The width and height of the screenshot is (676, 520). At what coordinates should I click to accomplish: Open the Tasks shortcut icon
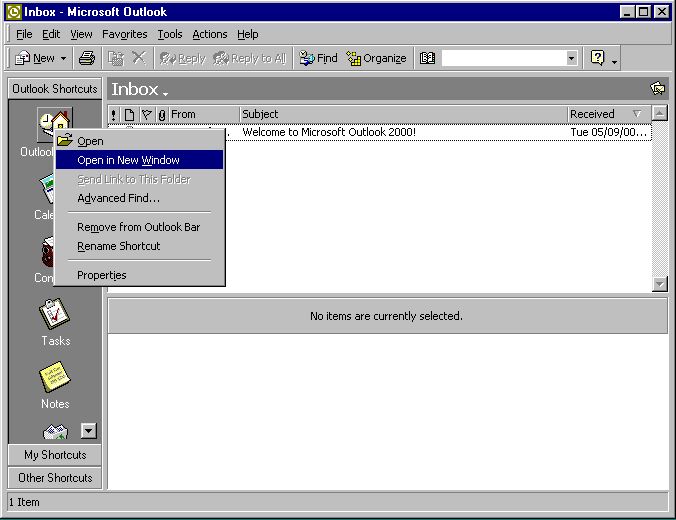[55, 314]
